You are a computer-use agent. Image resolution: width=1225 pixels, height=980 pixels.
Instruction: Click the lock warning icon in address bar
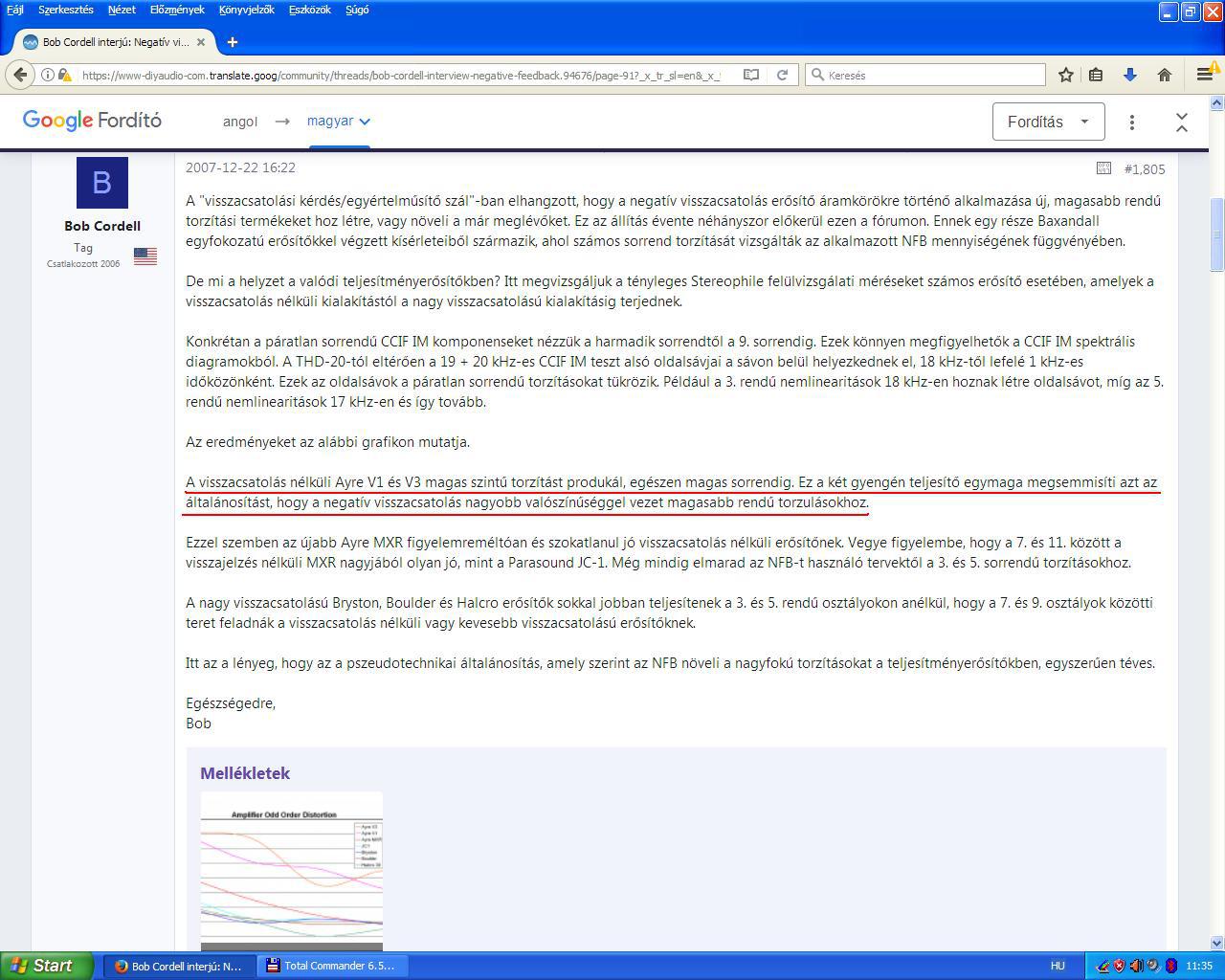click(x=64, y=75)
